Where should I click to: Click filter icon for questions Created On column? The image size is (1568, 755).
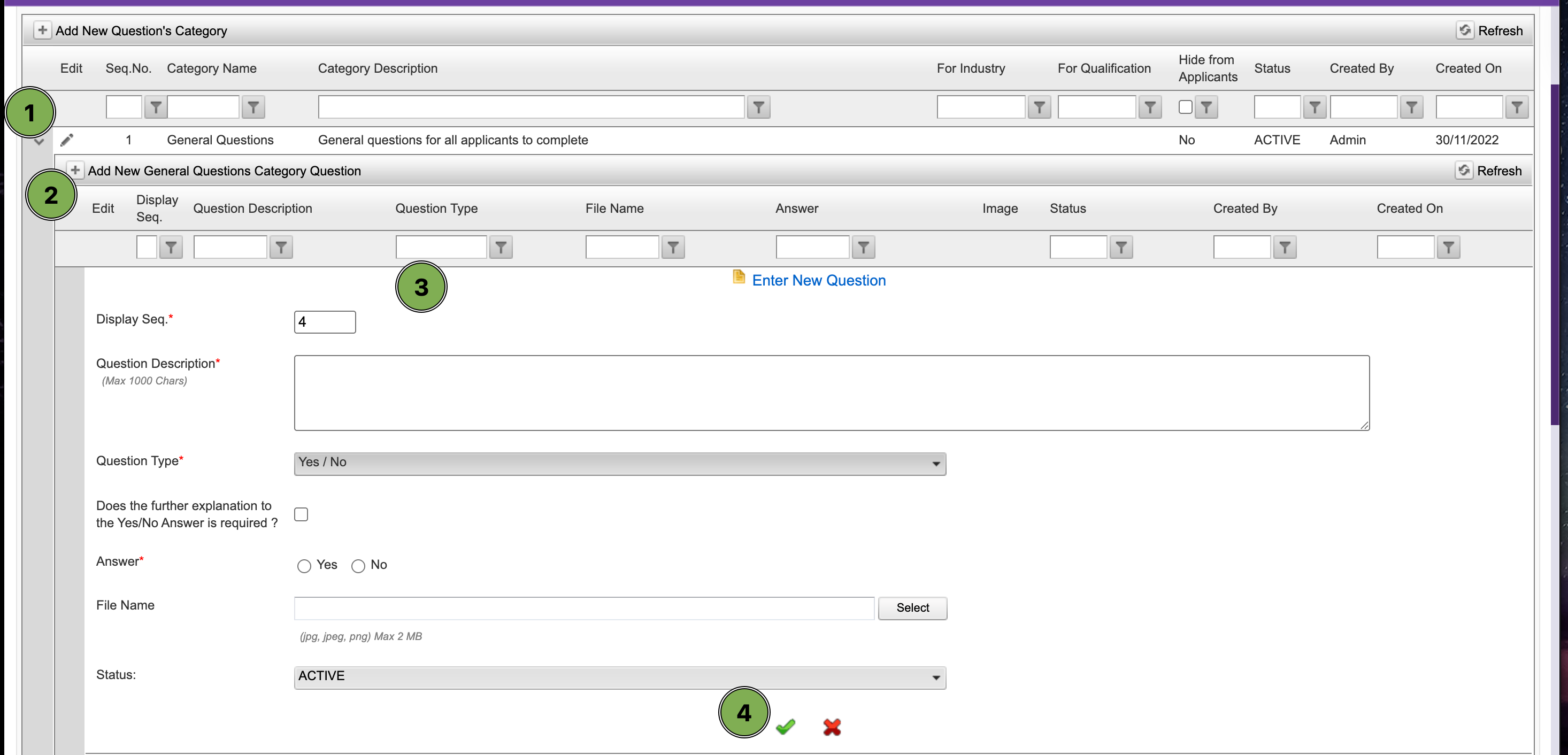[x=1449, y=248]
